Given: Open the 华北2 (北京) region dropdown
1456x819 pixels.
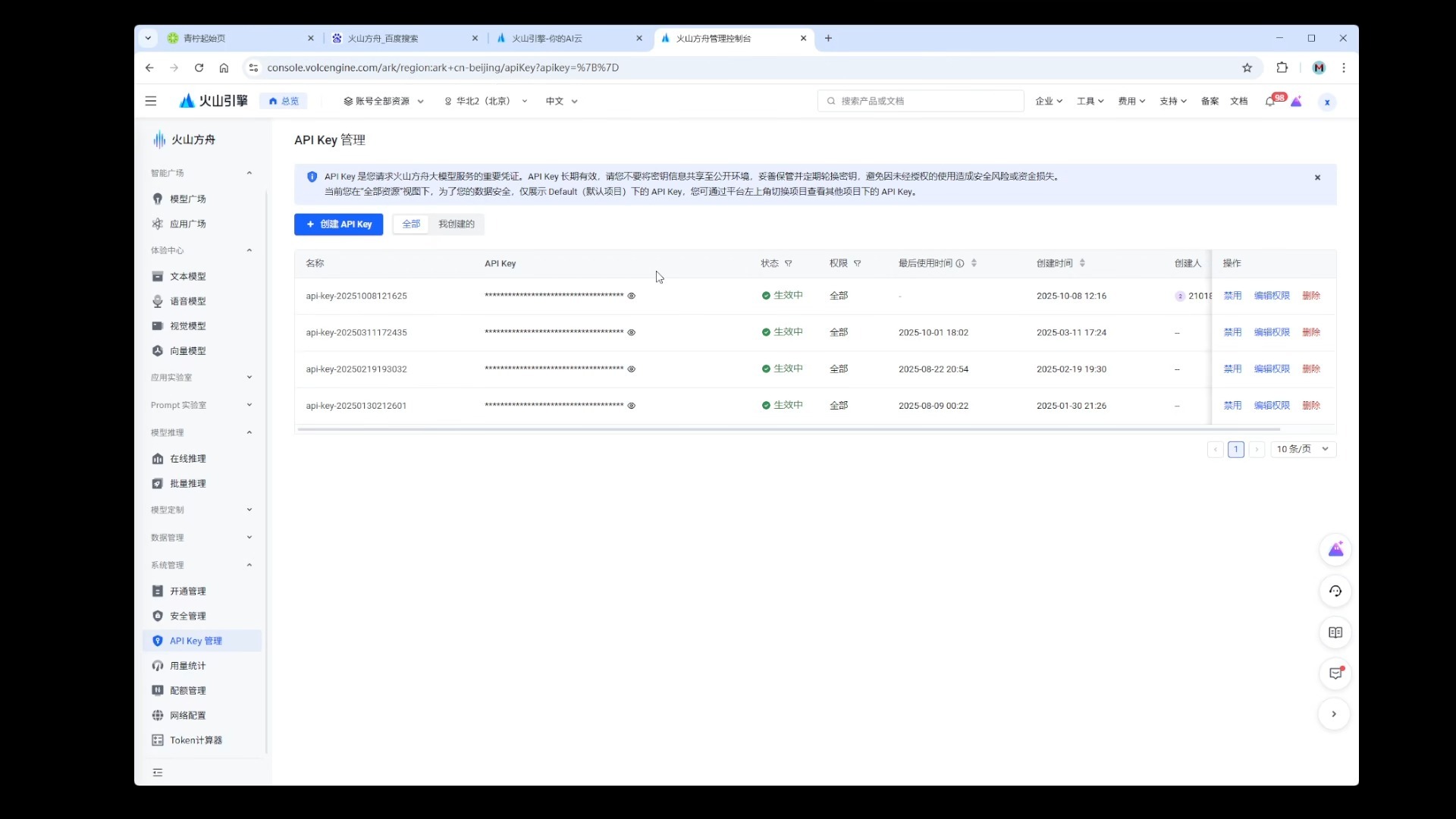Looking at the screenshot, I should (485, 101).
